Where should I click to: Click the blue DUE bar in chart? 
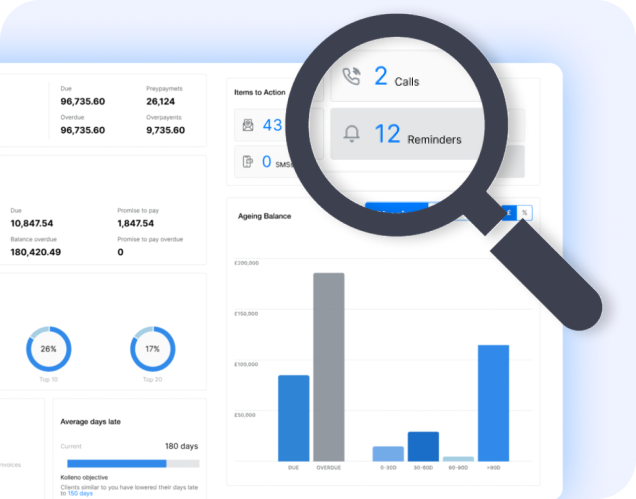(293, 417)
